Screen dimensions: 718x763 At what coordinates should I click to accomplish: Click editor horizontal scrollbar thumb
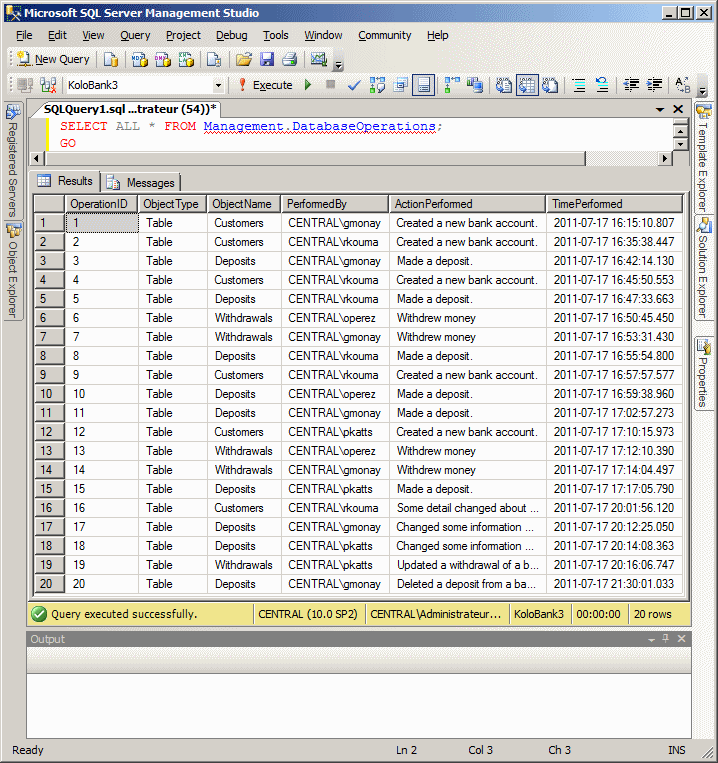(x=315, y=159)
